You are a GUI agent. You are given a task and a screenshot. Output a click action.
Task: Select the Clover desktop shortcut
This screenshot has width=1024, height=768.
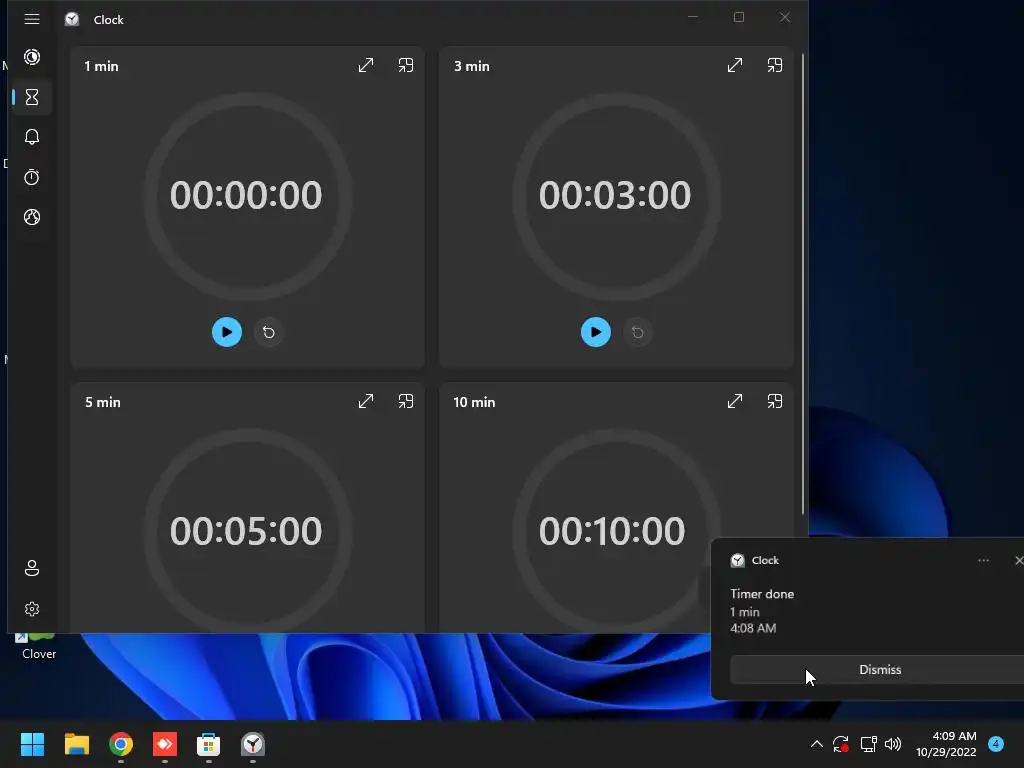[39, 645]
